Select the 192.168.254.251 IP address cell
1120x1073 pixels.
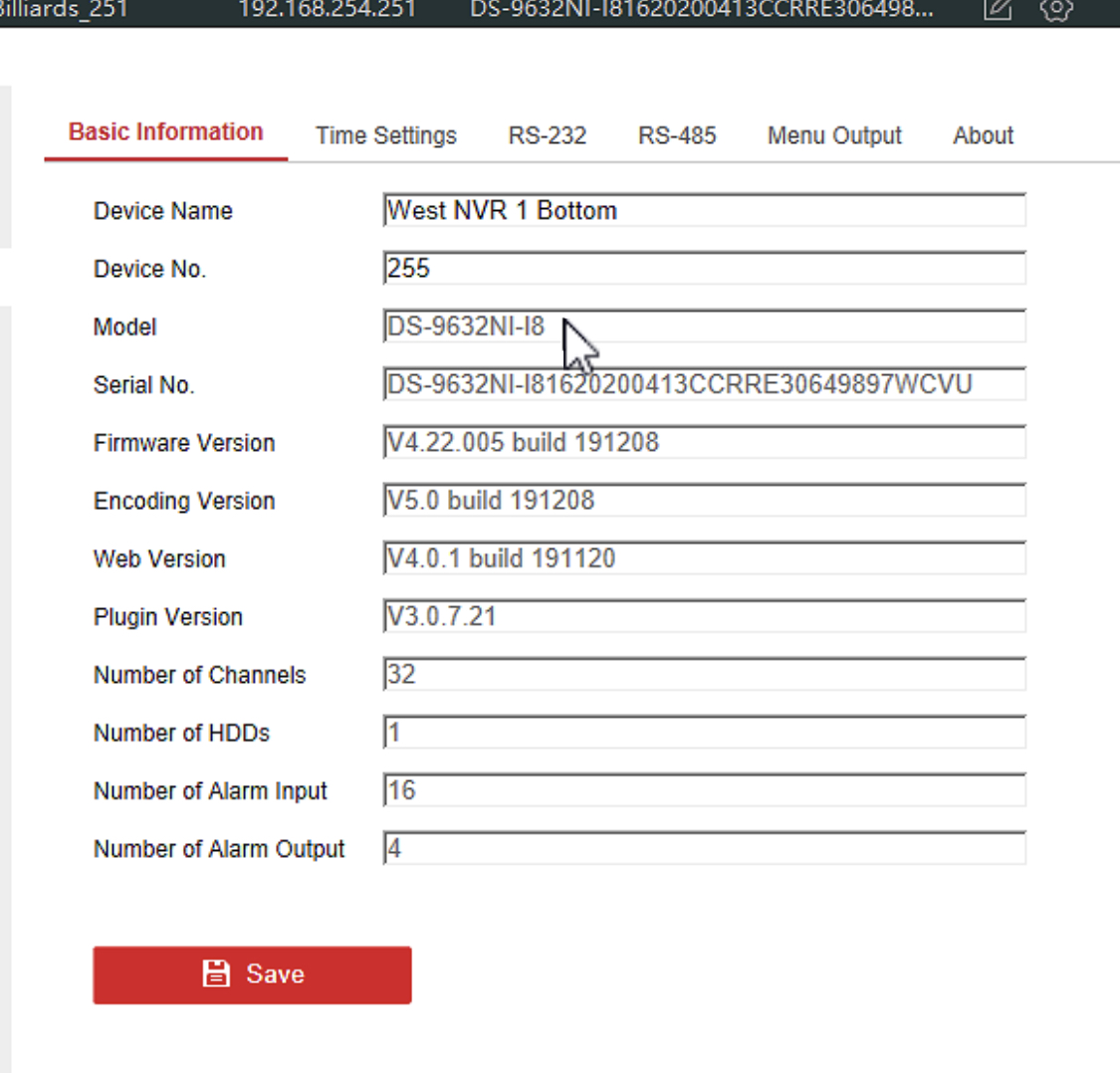pos(327,10)
